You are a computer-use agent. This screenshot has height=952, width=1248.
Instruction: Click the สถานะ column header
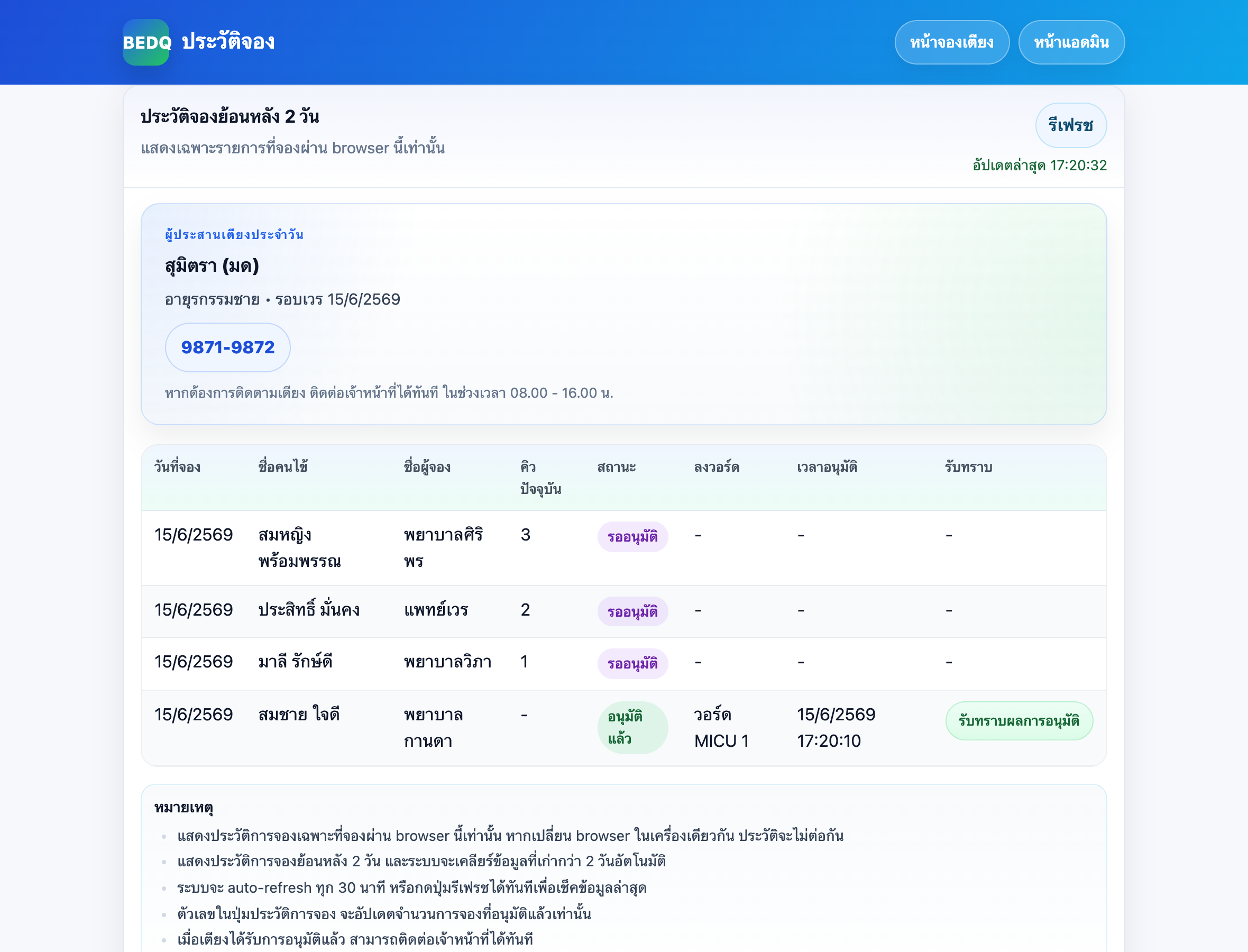[617, 467]
